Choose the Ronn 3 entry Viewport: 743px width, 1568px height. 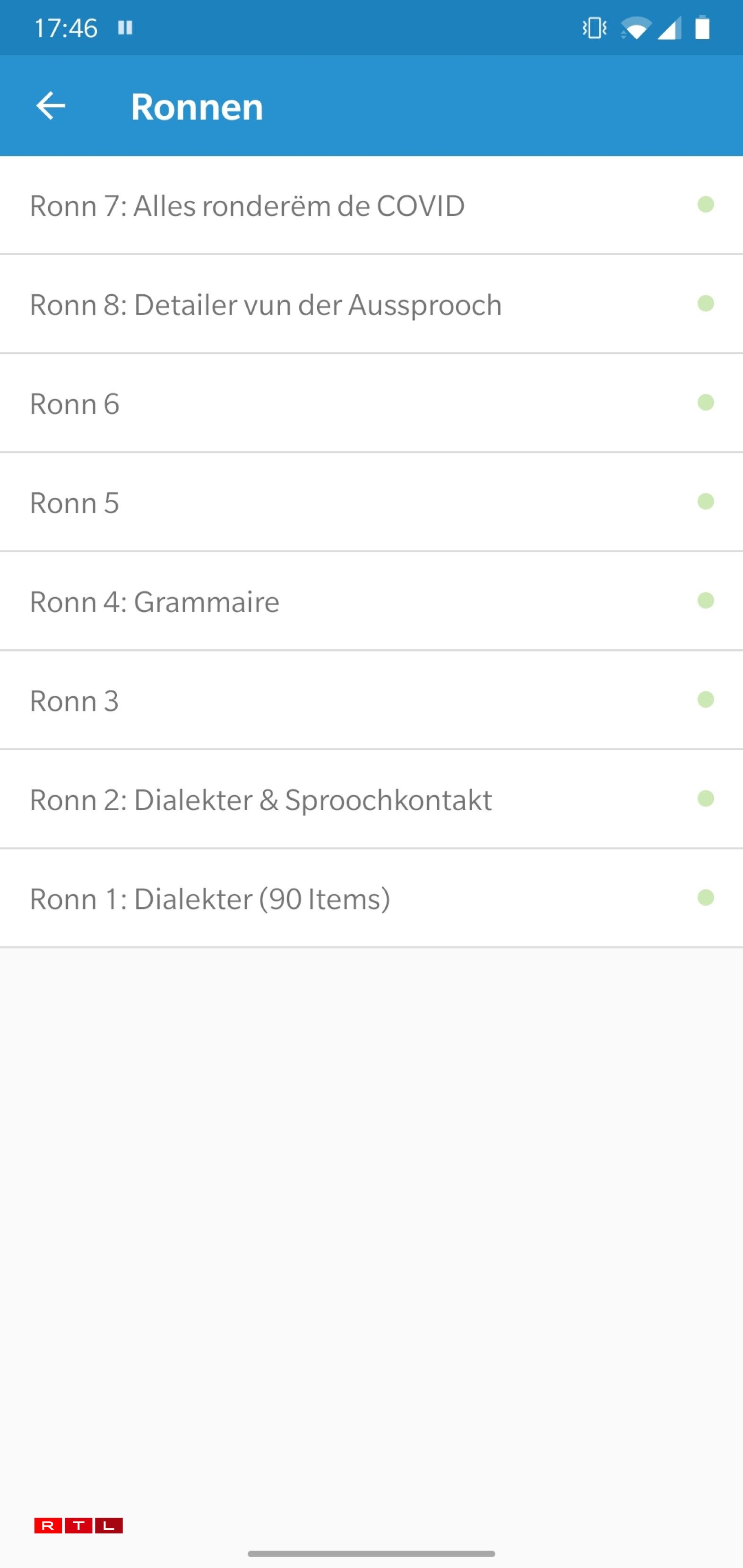[75, 701]
